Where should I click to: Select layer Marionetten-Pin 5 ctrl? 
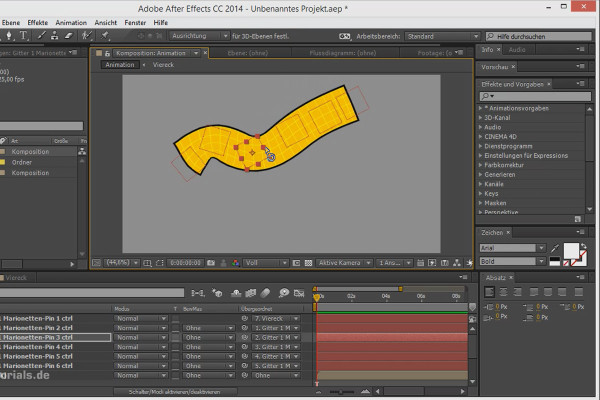click(38, 356)
